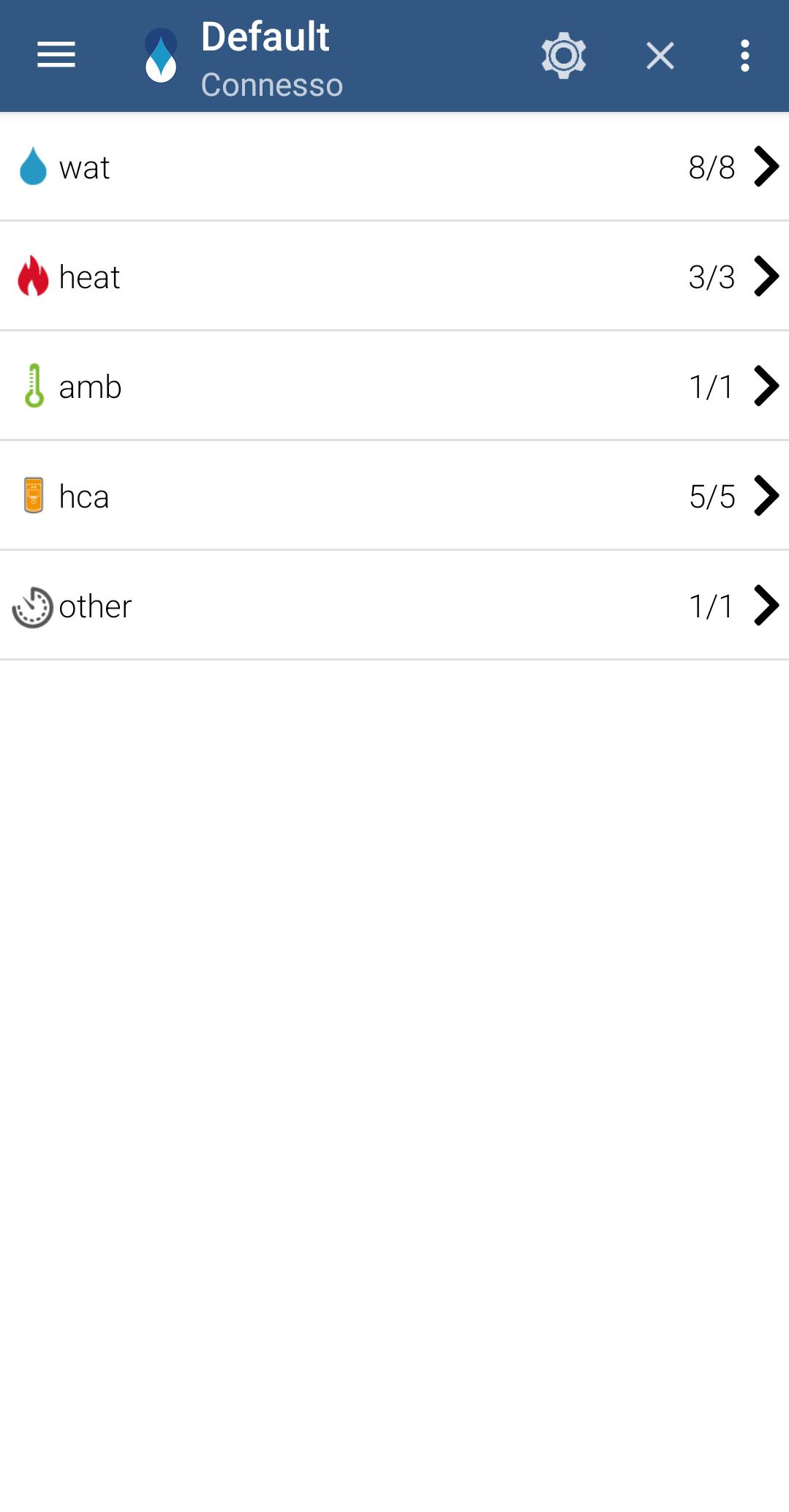The image size is (789, 1512).
Task: Expand the wat row chevron
Action: (x=766, y=167)
